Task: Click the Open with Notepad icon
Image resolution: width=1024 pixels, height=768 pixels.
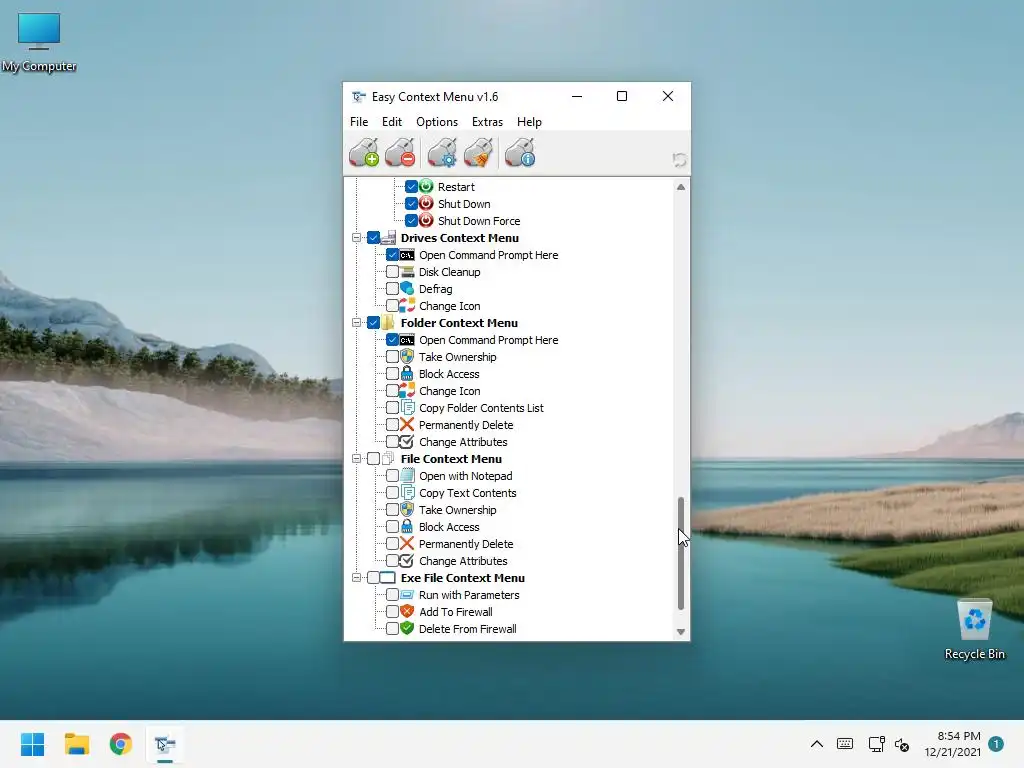Action: click(408, 475)
